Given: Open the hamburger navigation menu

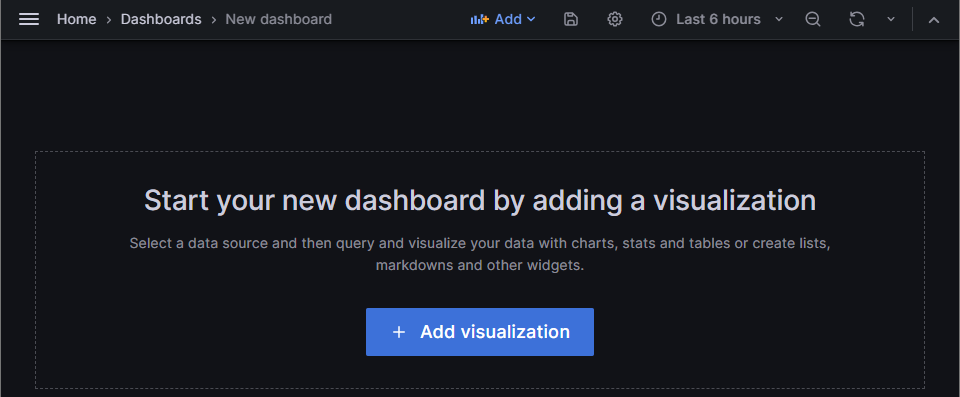Looking at the screenshot, I should [29, 20].
